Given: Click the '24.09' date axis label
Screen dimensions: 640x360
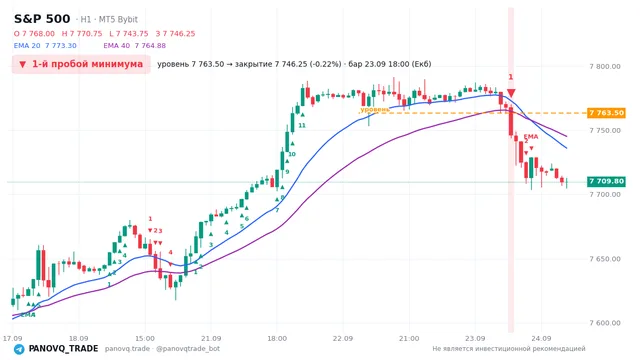Looking at the screenshot, I should pos(541,338).
